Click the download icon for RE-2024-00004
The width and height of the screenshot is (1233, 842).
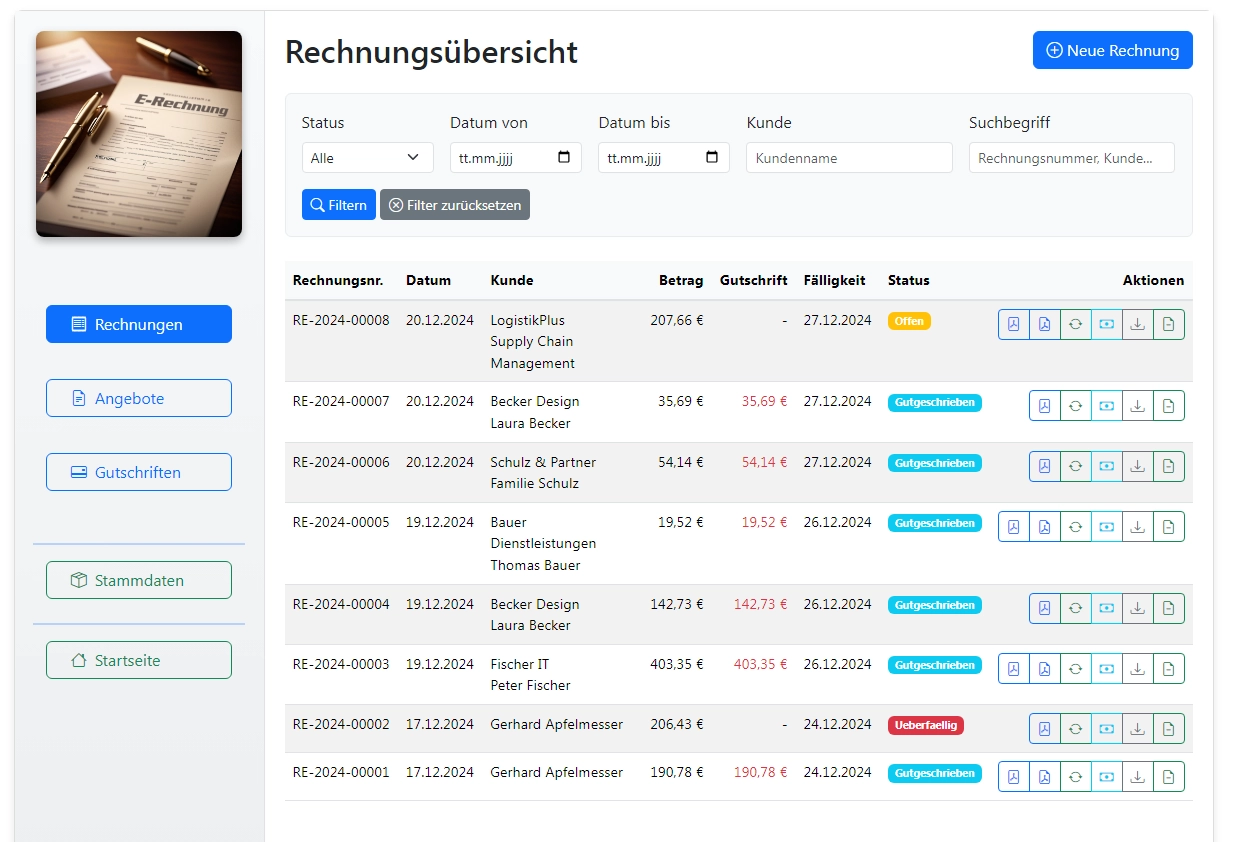coord(1137,607)
